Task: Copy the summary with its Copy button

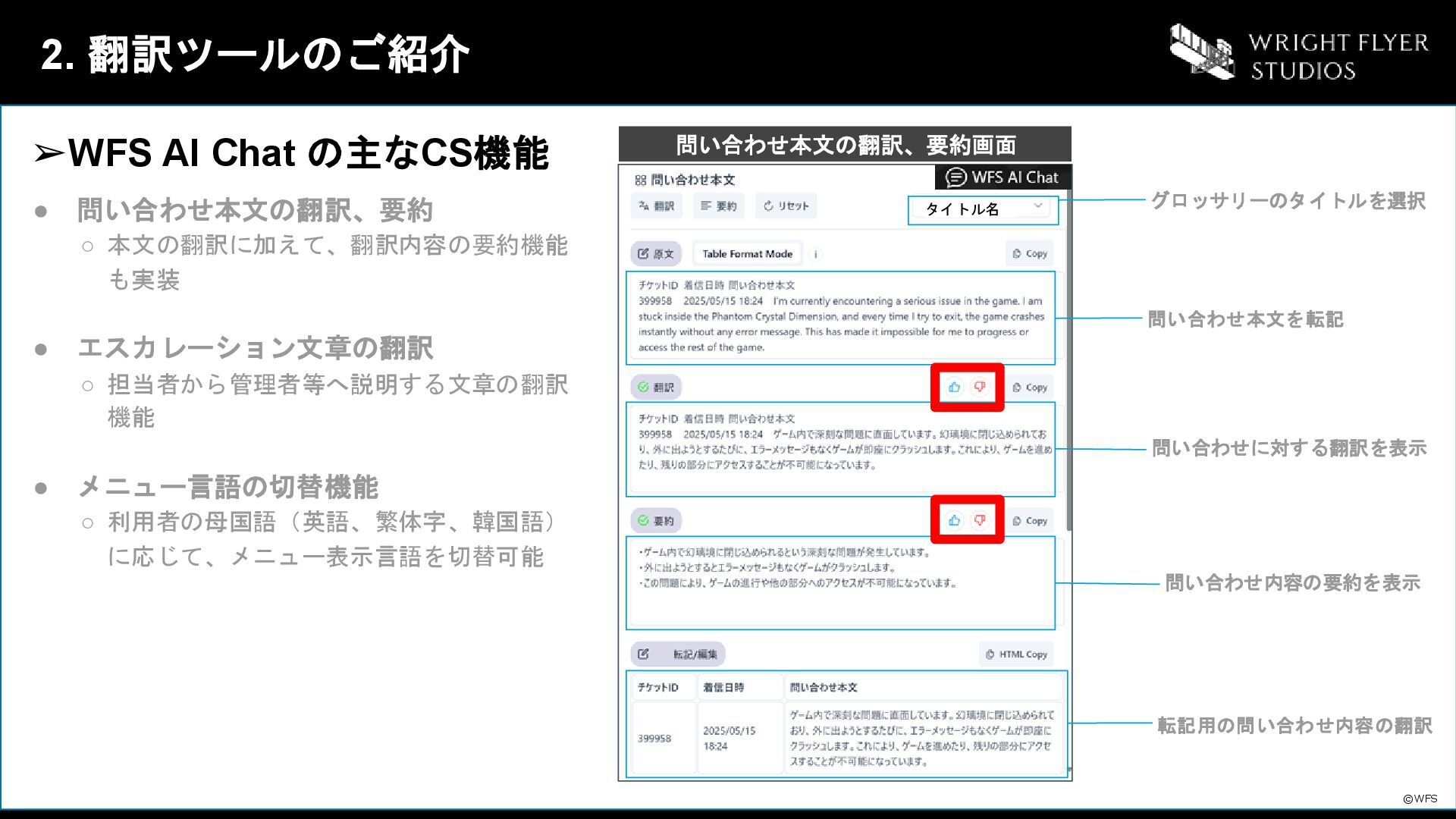Action: (1030, 520)
